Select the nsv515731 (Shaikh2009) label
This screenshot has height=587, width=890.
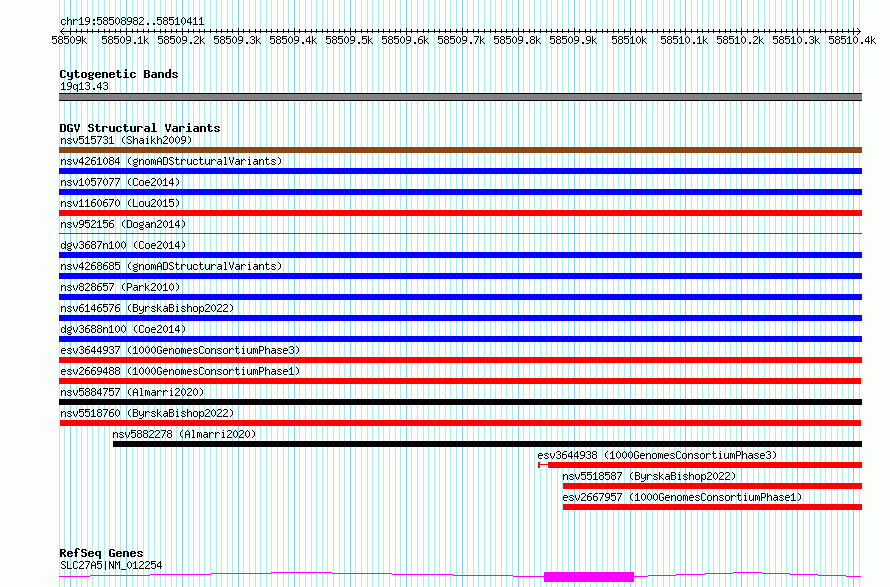click(126, 140)
